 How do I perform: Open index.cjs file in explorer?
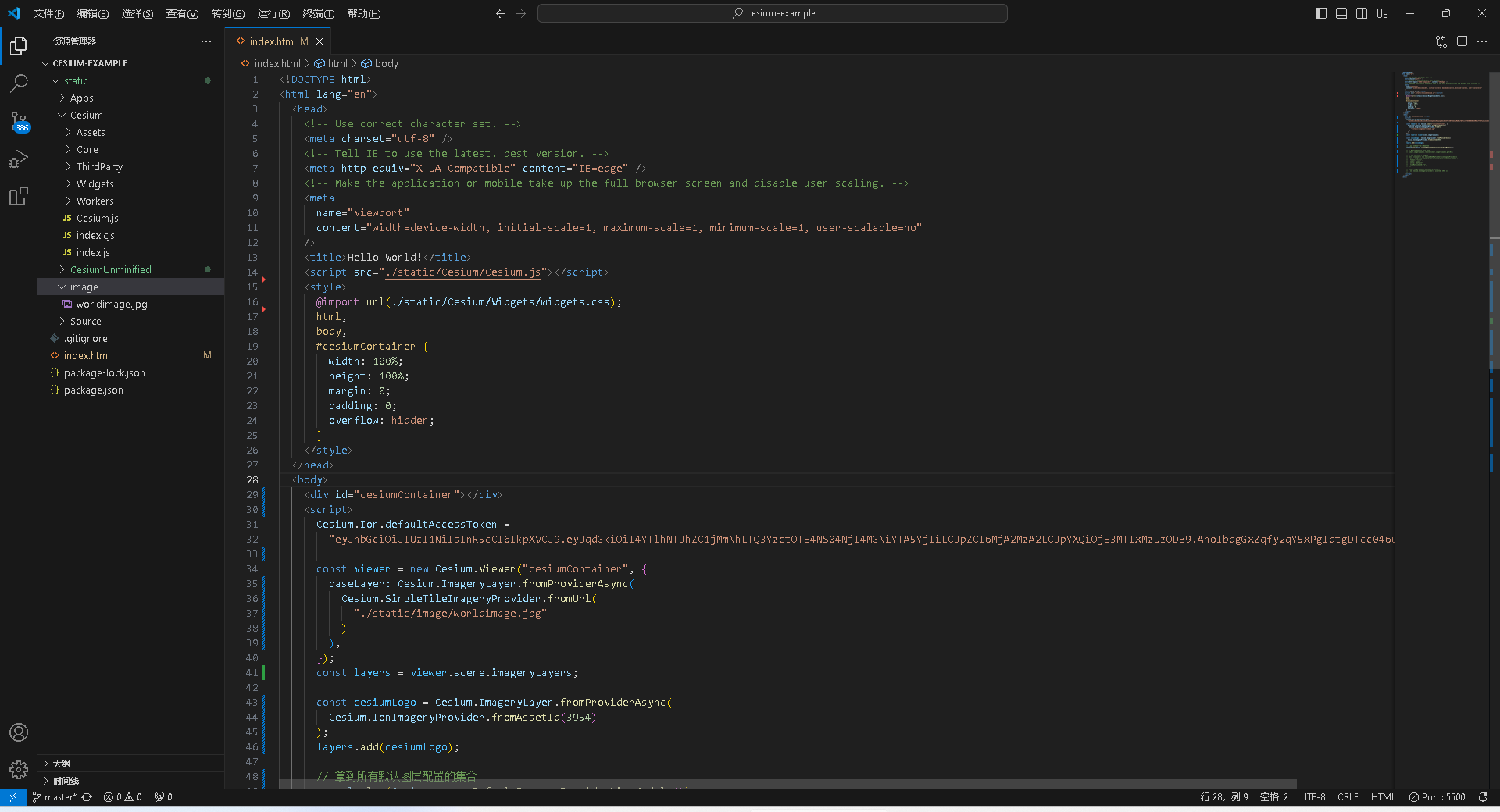pyautogui.click(x=130, y=235)
